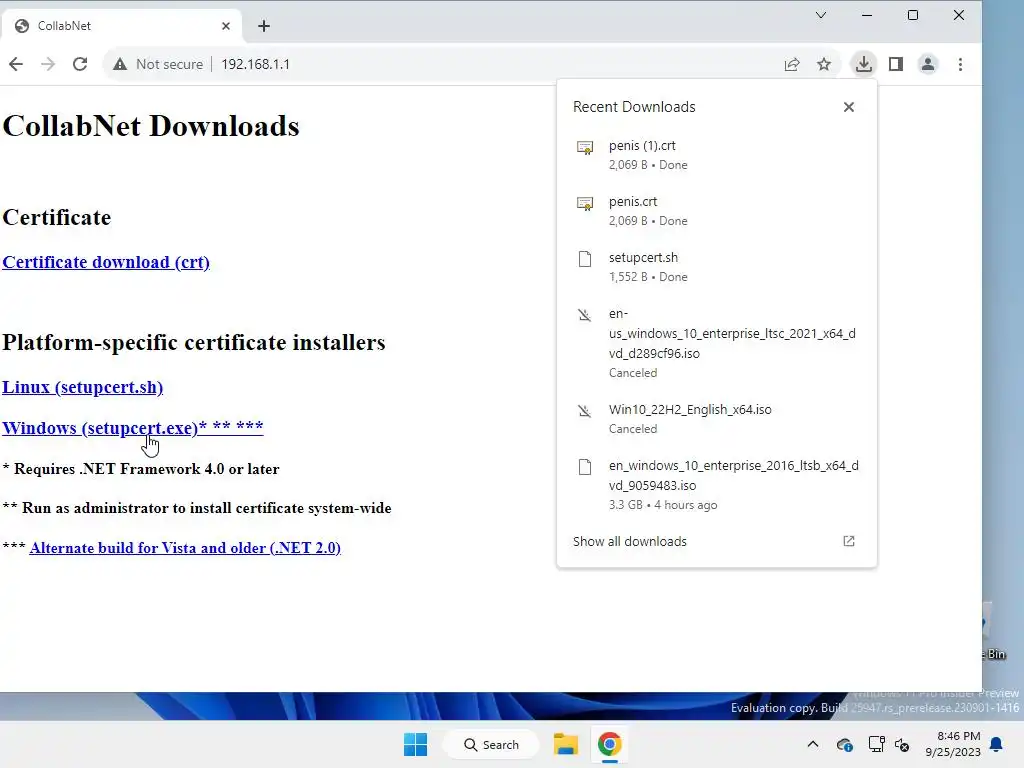Open the Not secure site info warning
The image size is (1024, 768).
(x=157, y=64)
